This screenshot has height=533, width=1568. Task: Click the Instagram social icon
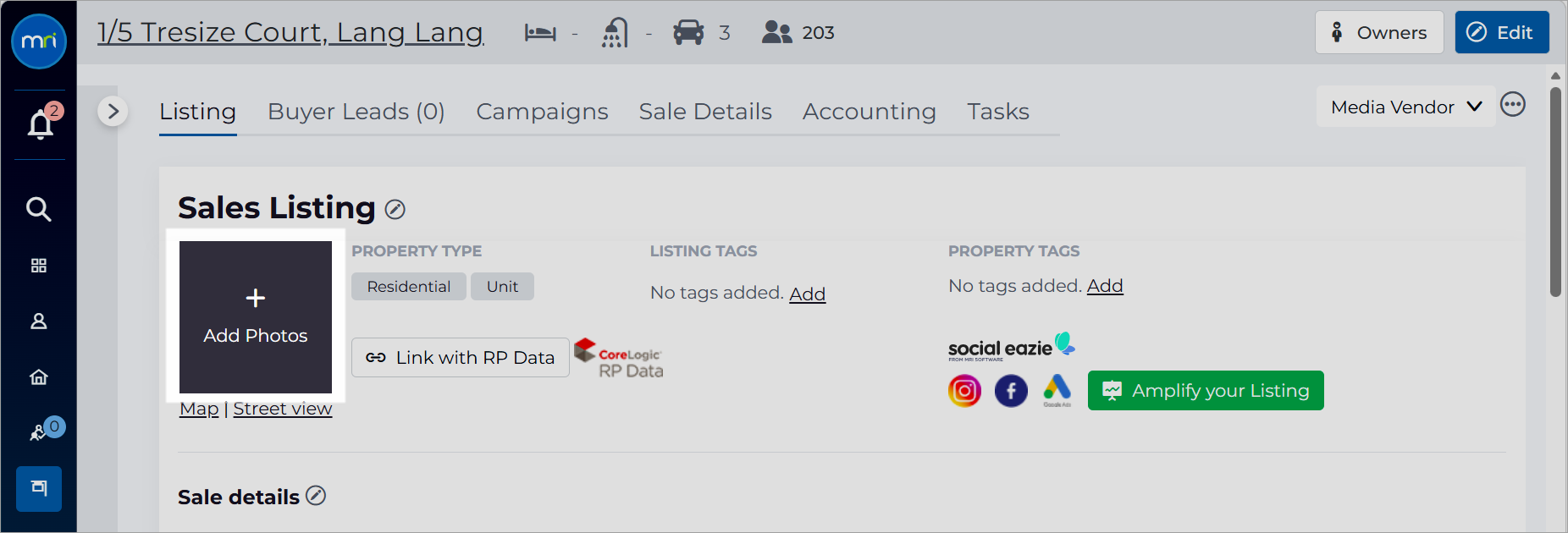click(x=964, y=391)
